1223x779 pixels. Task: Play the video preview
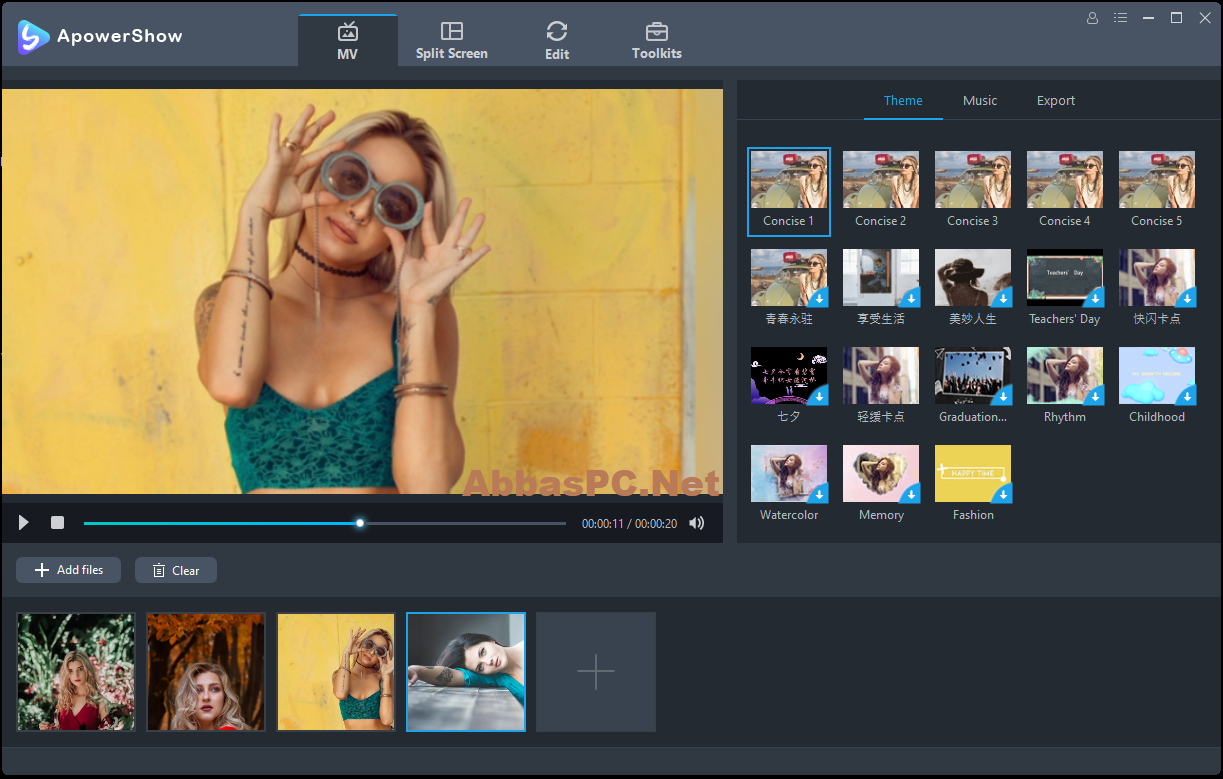click(x=24, y=523)
